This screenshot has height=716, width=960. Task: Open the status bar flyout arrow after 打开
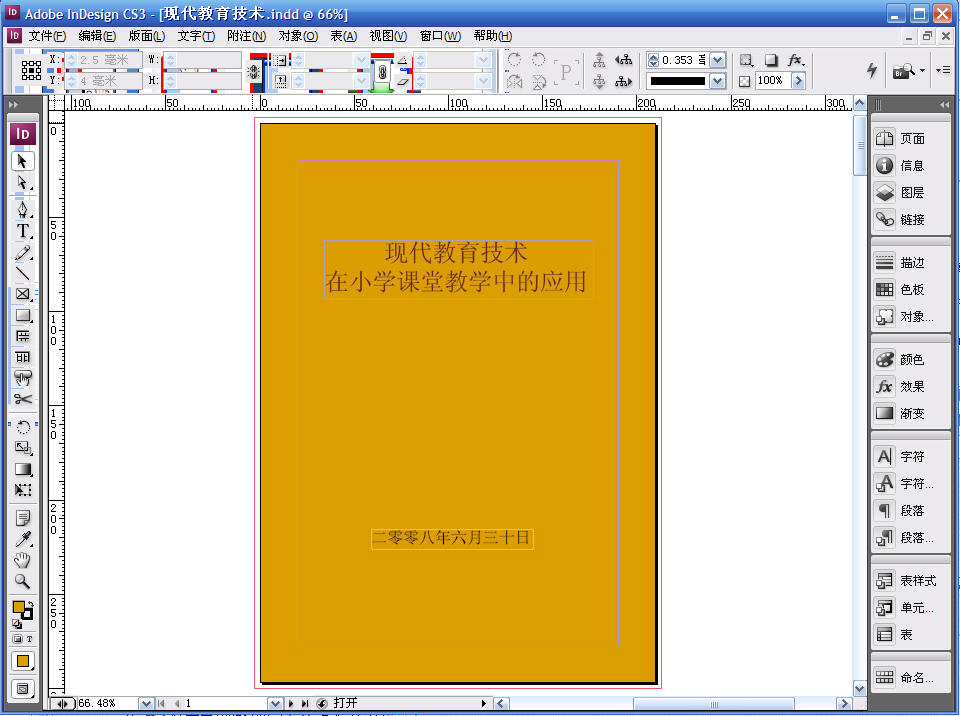click(x=484, y=704)
